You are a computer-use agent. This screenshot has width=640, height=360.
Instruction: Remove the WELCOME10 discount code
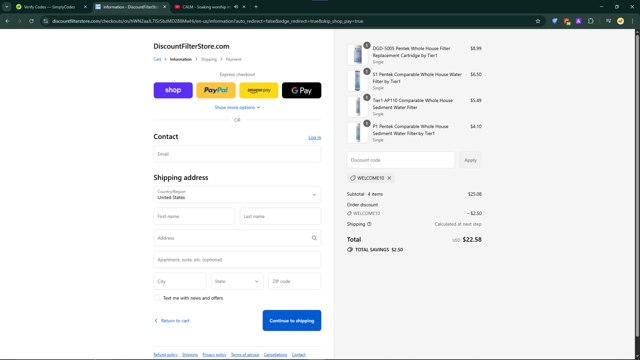click(389, 178)
